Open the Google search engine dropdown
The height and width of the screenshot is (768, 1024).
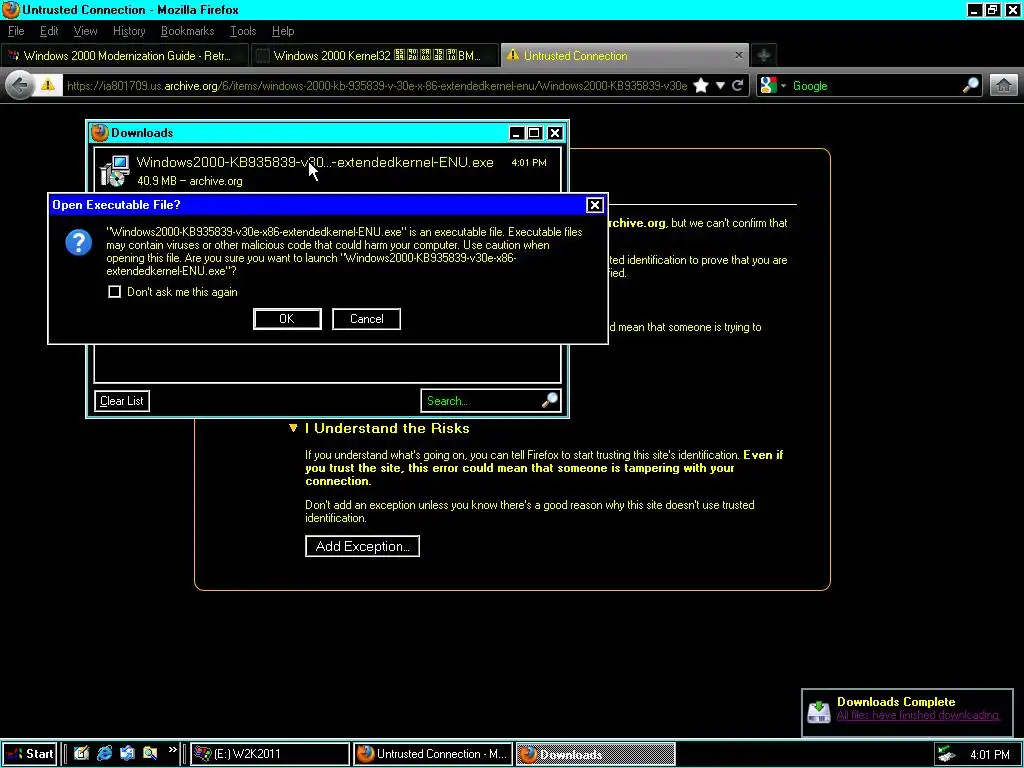click(773, 86)
